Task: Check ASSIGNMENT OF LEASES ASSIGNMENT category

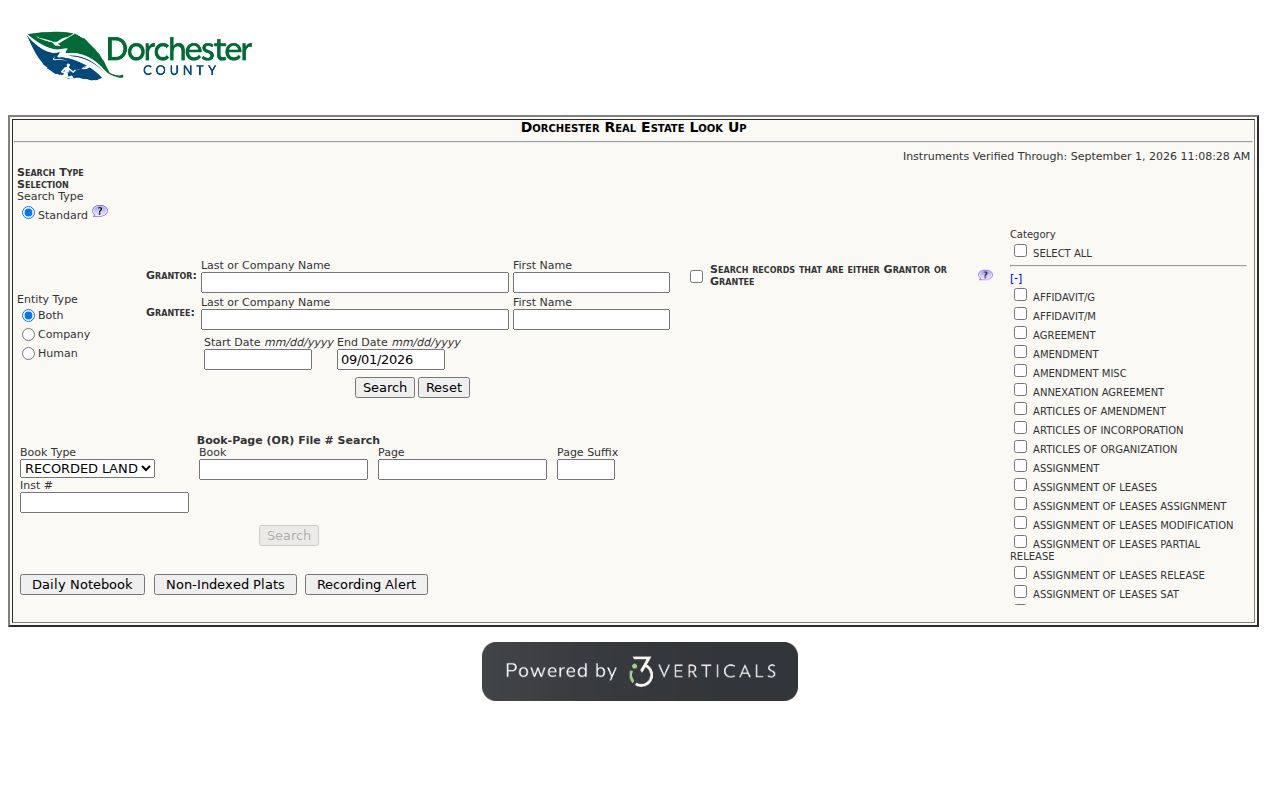Action: (x=1020, y=504)
